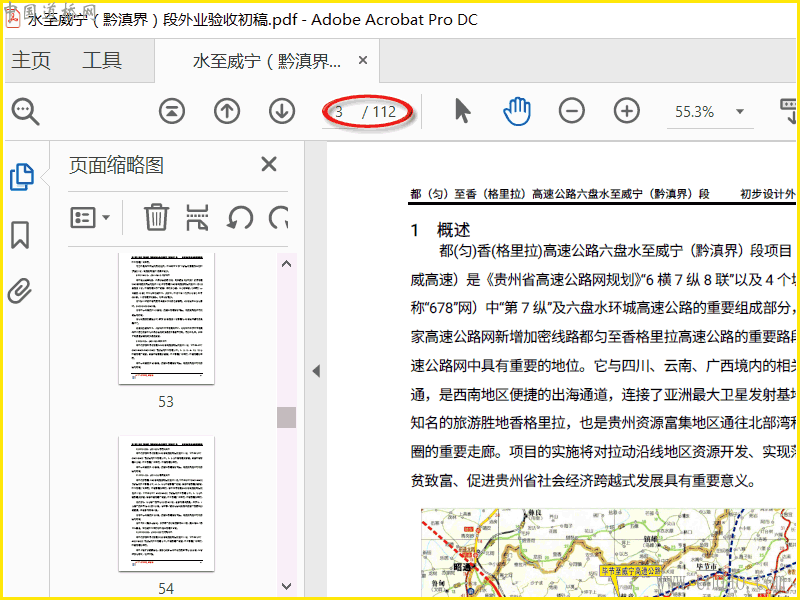Rotate pages clockwise
This screenshot has height=600, width=800.
[279, 218]
